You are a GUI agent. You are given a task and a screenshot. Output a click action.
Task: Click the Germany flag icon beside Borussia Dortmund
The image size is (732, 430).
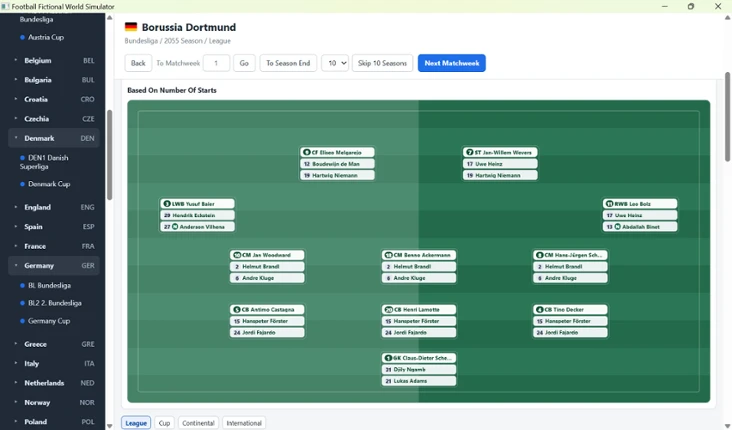(x=131, y=27)
